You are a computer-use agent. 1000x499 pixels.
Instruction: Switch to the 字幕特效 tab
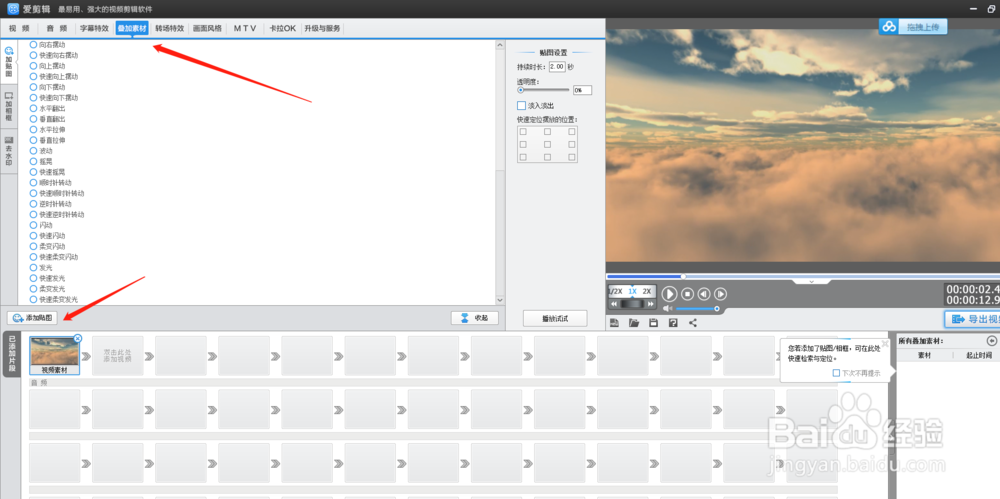point(94,29)
